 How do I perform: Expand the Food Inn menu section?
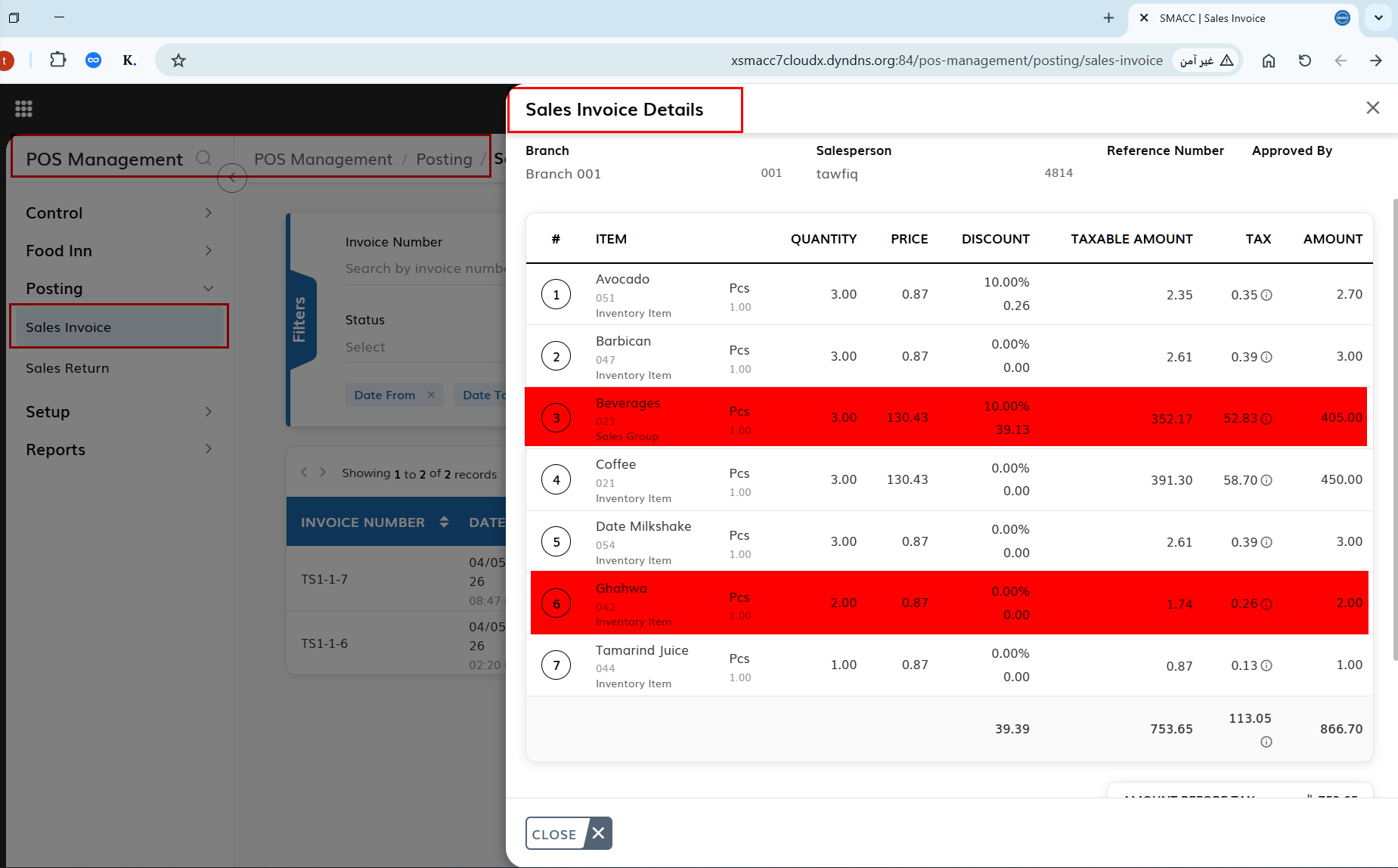coord(119,251)
